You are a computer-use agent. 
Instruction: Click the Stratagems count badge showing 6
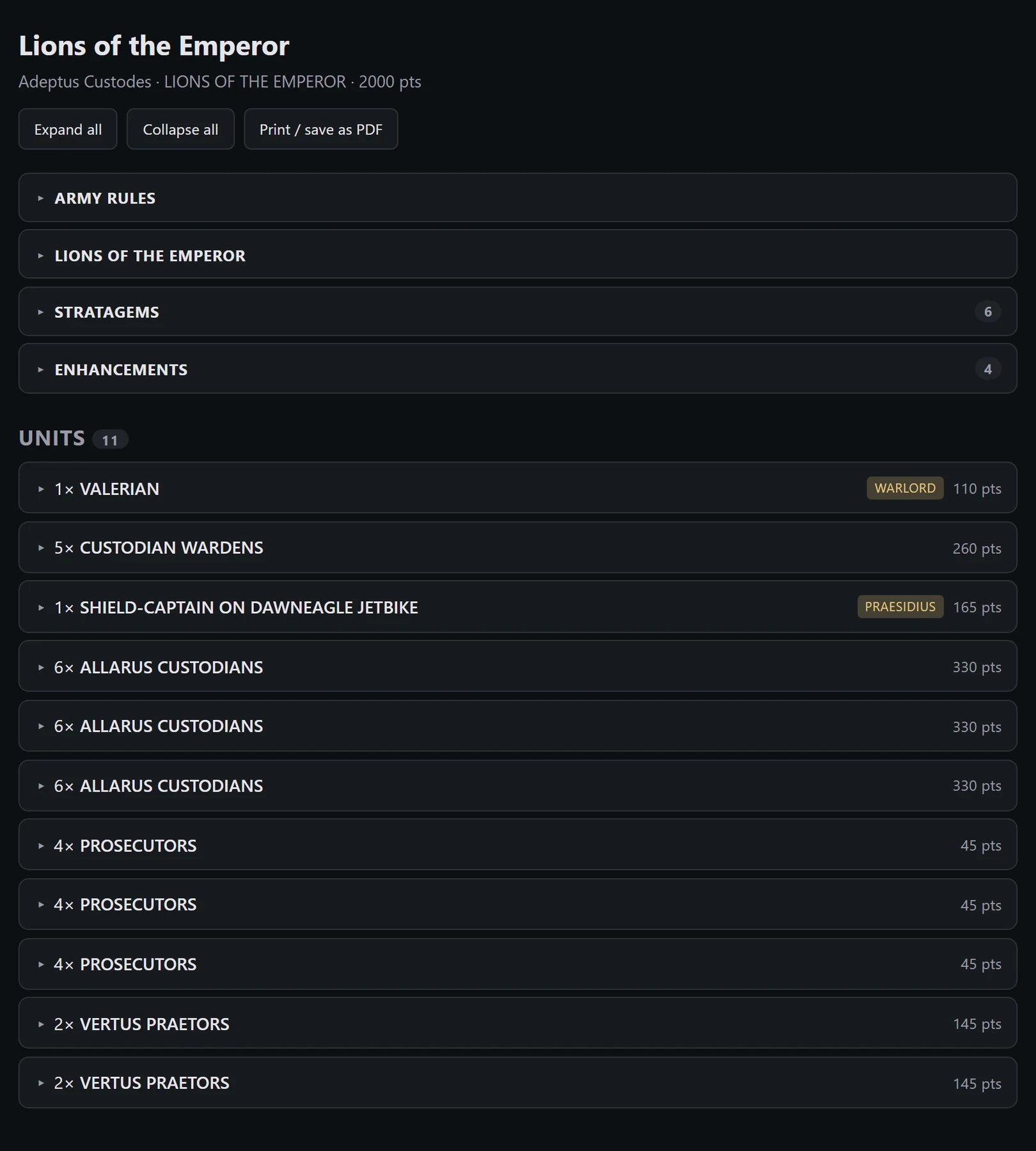pyautogui.click(x=988, y=311)
